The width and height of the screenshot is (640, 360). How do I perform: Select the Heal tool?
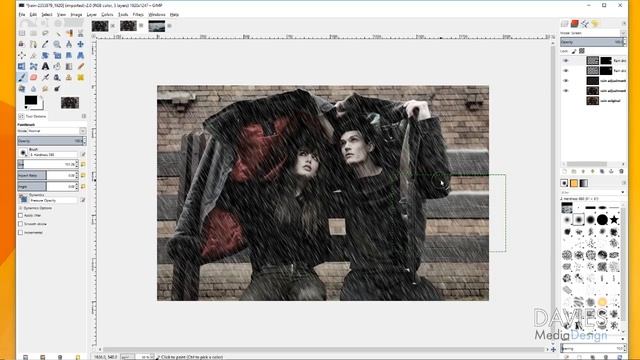(x=80, y=77)
